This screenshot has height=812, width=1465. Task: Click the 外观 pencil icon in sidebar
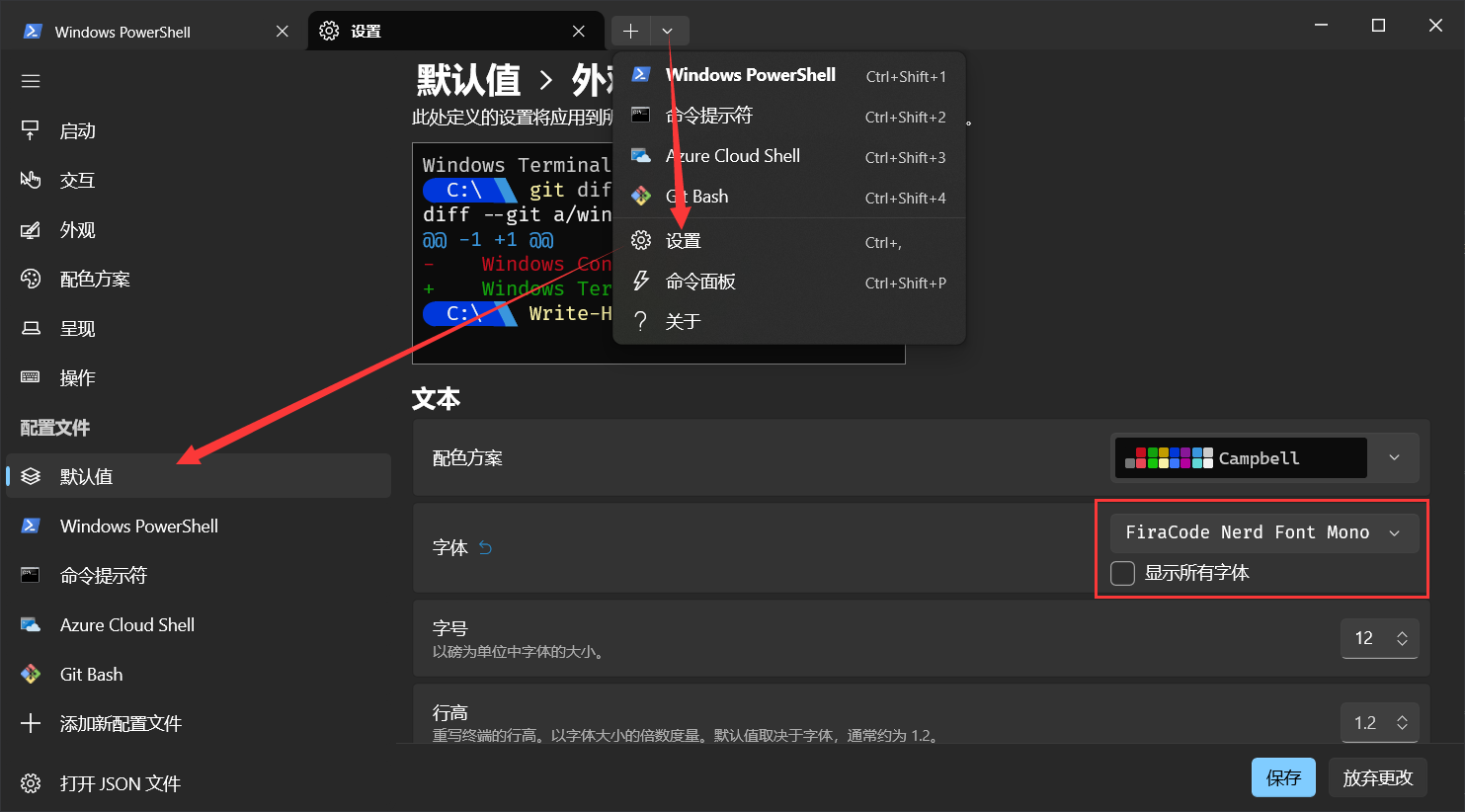click(x=31, y=229)
